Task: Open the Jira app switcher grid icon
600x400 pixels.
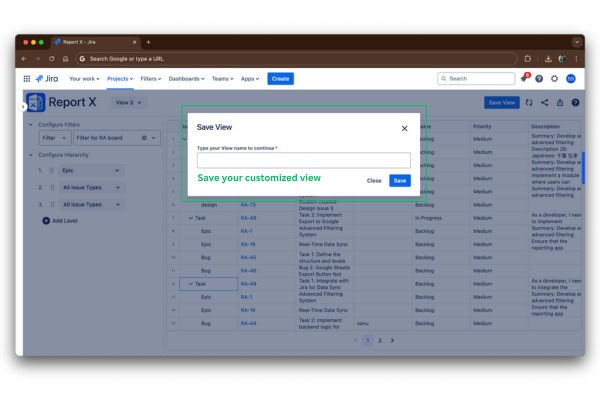Action: [27, 79]
